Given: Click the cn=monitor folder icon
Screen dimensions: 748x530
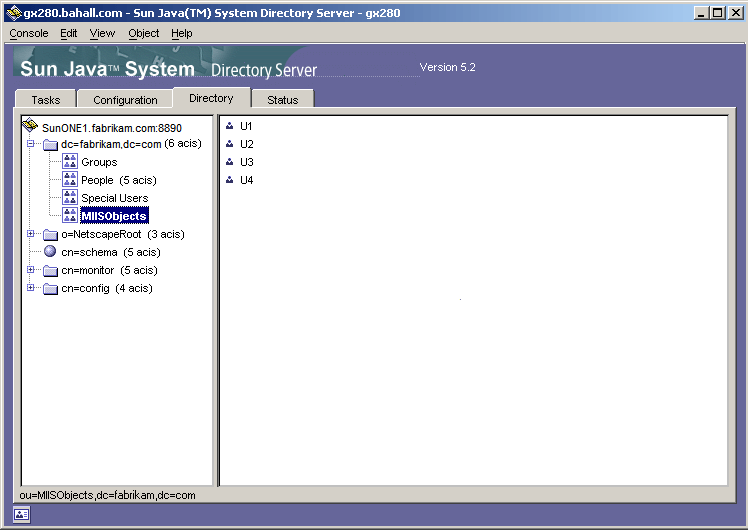Looking at the screenshot, I should pyautogui.click(x=50, y=270).
